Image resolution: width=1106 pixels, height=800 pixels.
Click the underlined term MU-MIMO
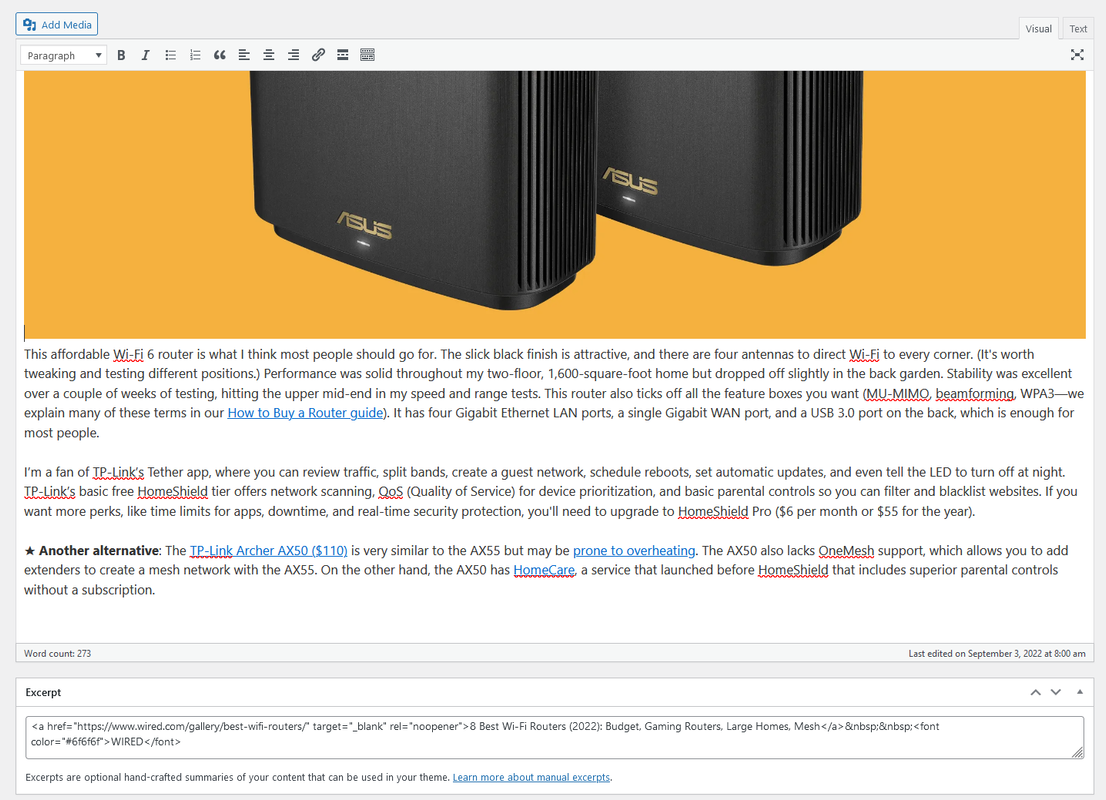click(x=898, y=393)
